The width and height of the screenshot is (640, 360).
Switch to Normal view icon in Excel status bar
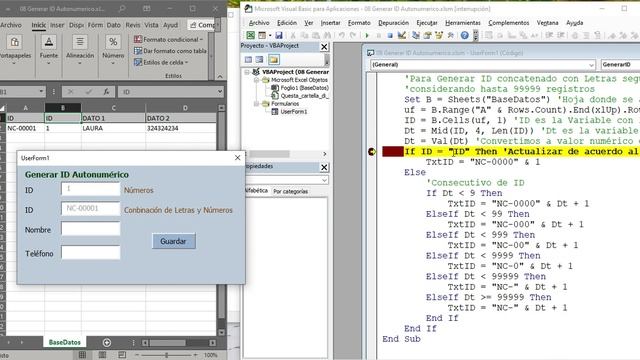83,355
